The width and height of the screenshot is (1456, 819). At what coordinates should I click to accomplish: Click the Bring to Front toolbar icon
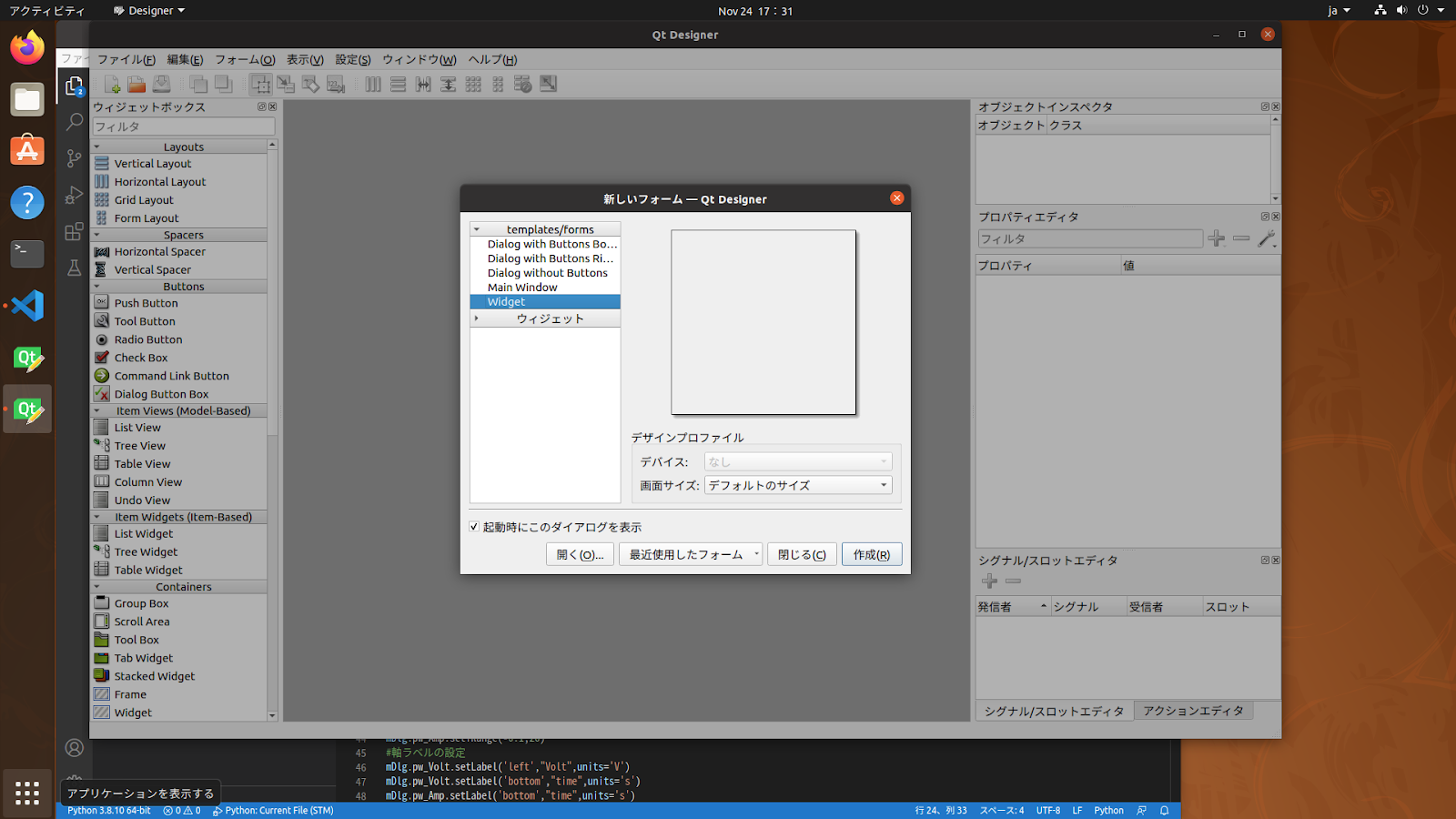pyautogui.click(x=223, y=85)
